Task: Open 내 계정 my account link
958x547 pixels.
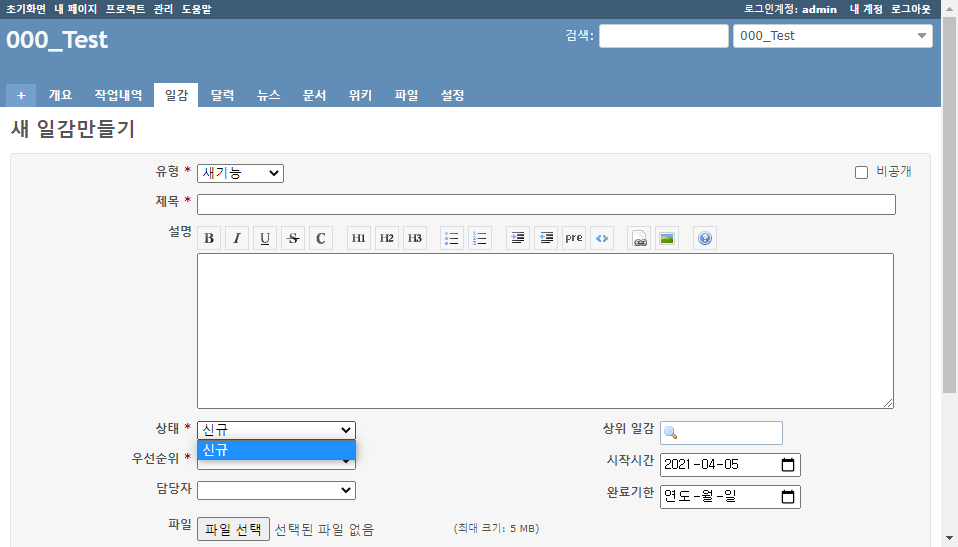Action: click(x=866, y=9)
